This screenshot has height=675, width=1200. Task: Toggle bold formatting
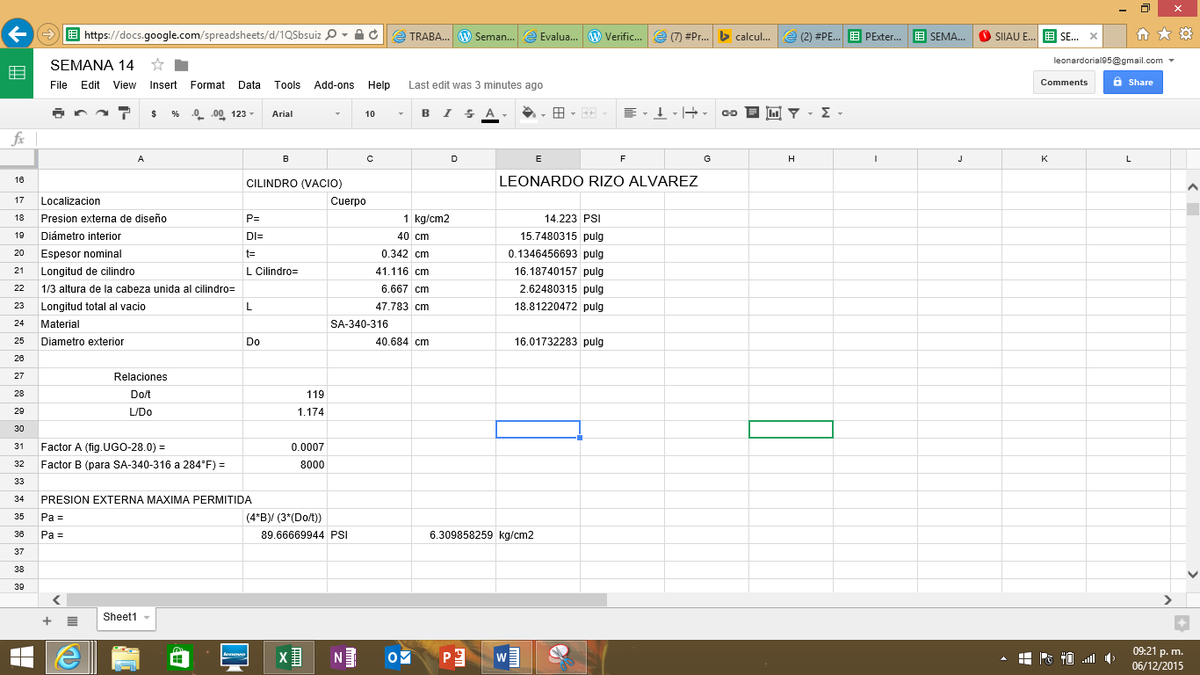coord(427,114)
